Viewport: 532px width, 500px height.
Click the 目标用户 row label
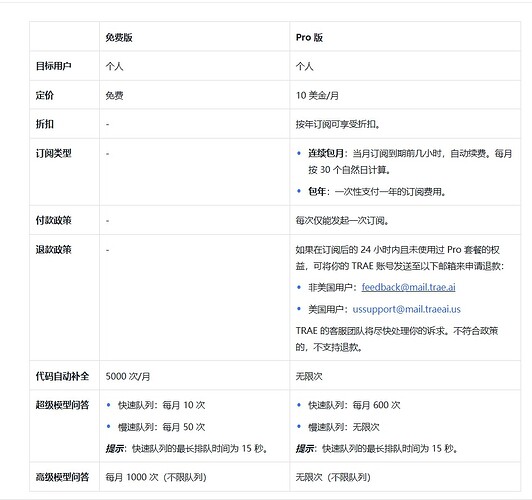54,66
